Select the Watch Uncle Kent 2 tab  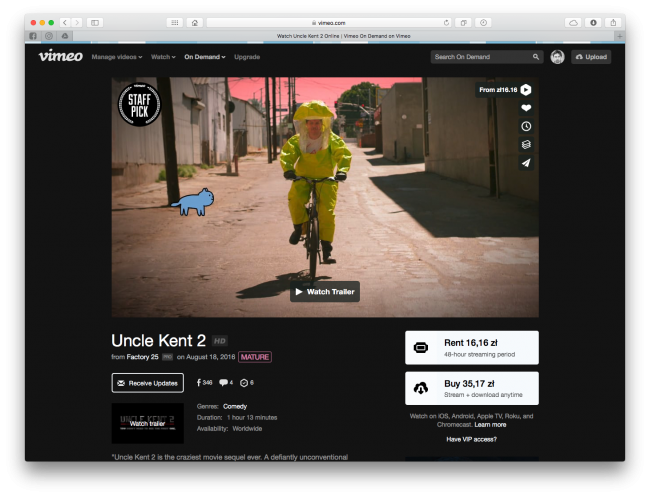344,36
